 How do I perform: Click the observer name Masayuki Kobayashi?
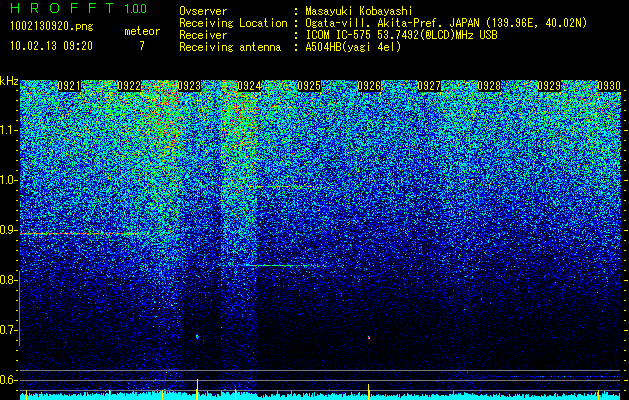[x=359, y=11]
